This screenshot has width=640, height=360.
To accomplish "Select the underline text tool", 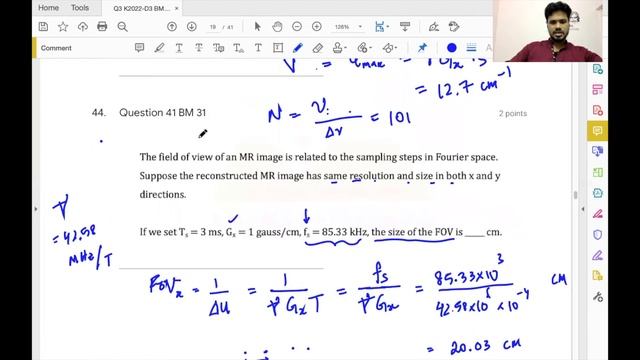I will [179, 48].
